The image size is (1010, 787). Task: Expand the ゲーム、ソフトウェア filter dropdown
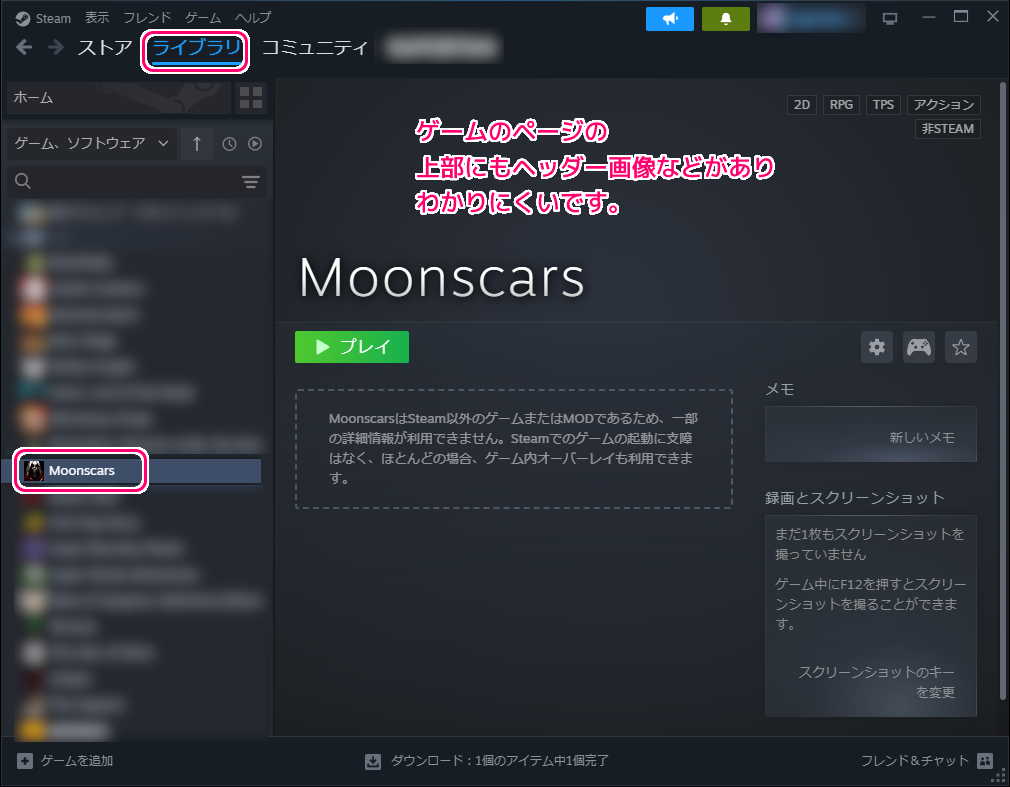tap(91, 143)
